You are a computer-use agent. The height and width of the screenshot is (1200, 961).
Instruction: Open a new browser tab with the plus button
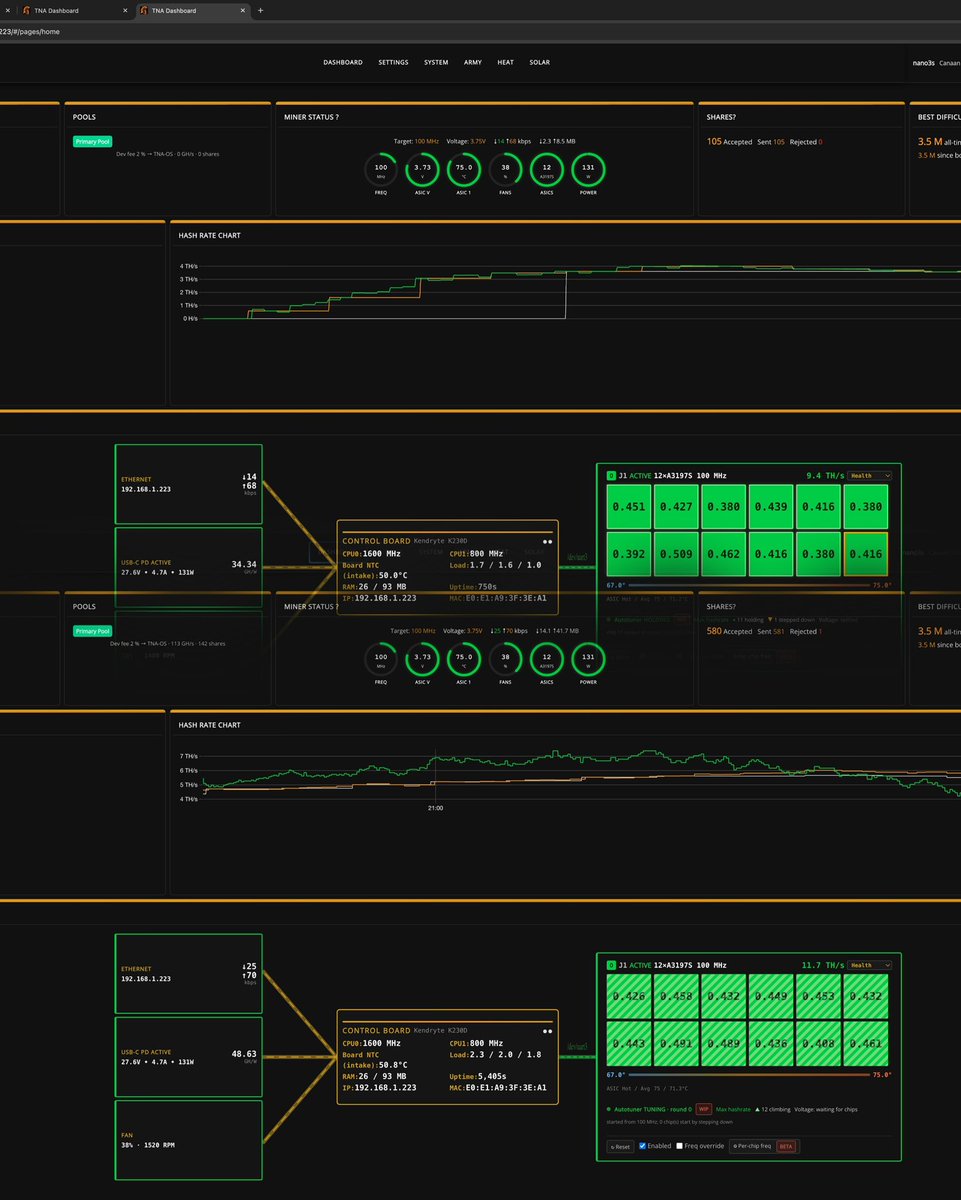260,10
